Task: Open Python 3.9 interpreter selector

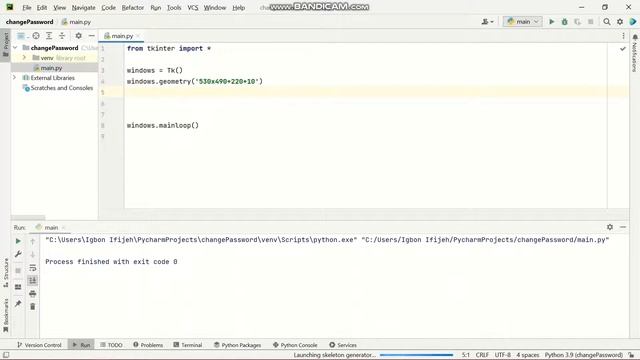Action: [584, 355]
